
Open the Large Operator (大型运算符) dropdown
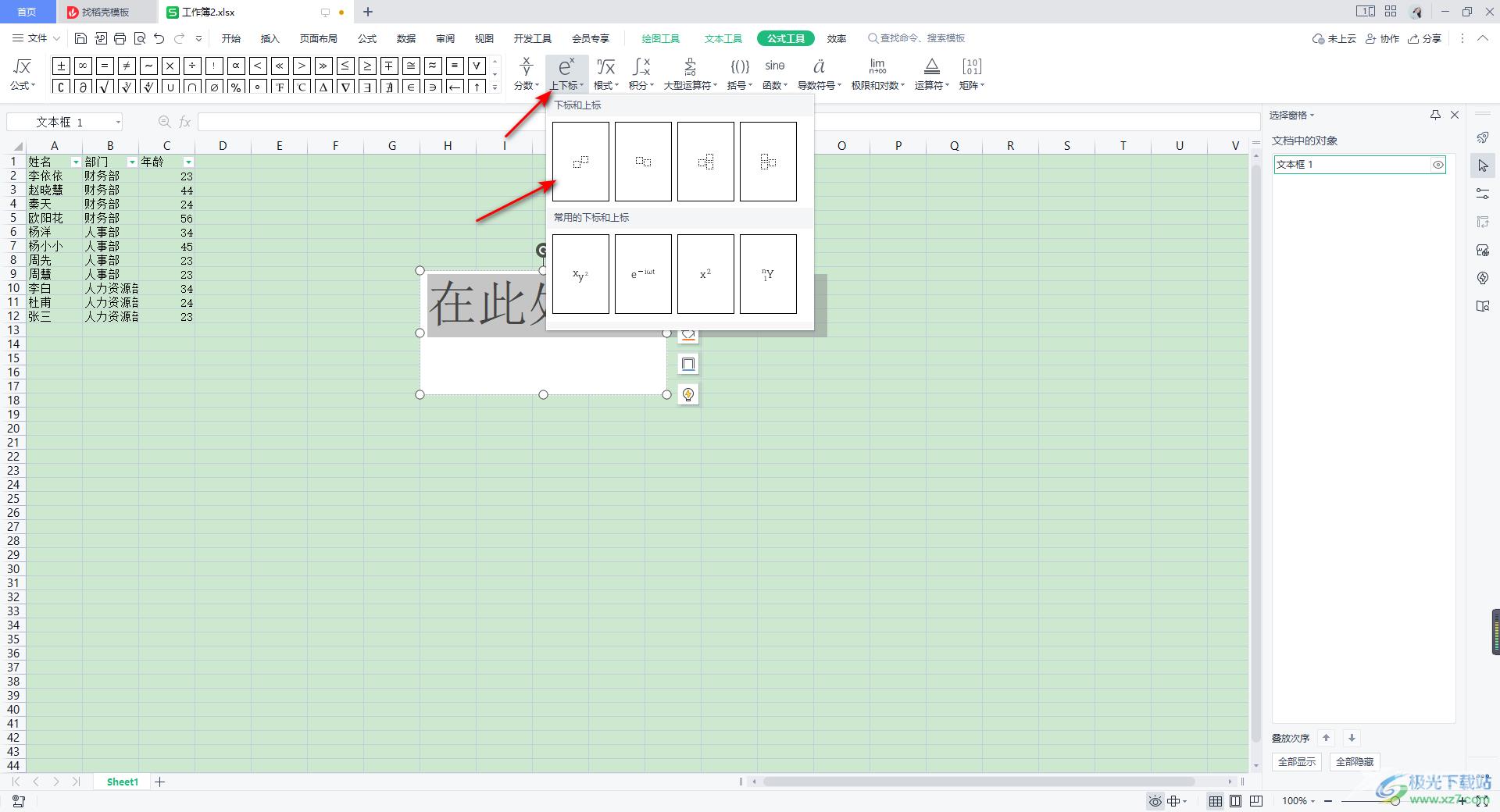(690, 74)
